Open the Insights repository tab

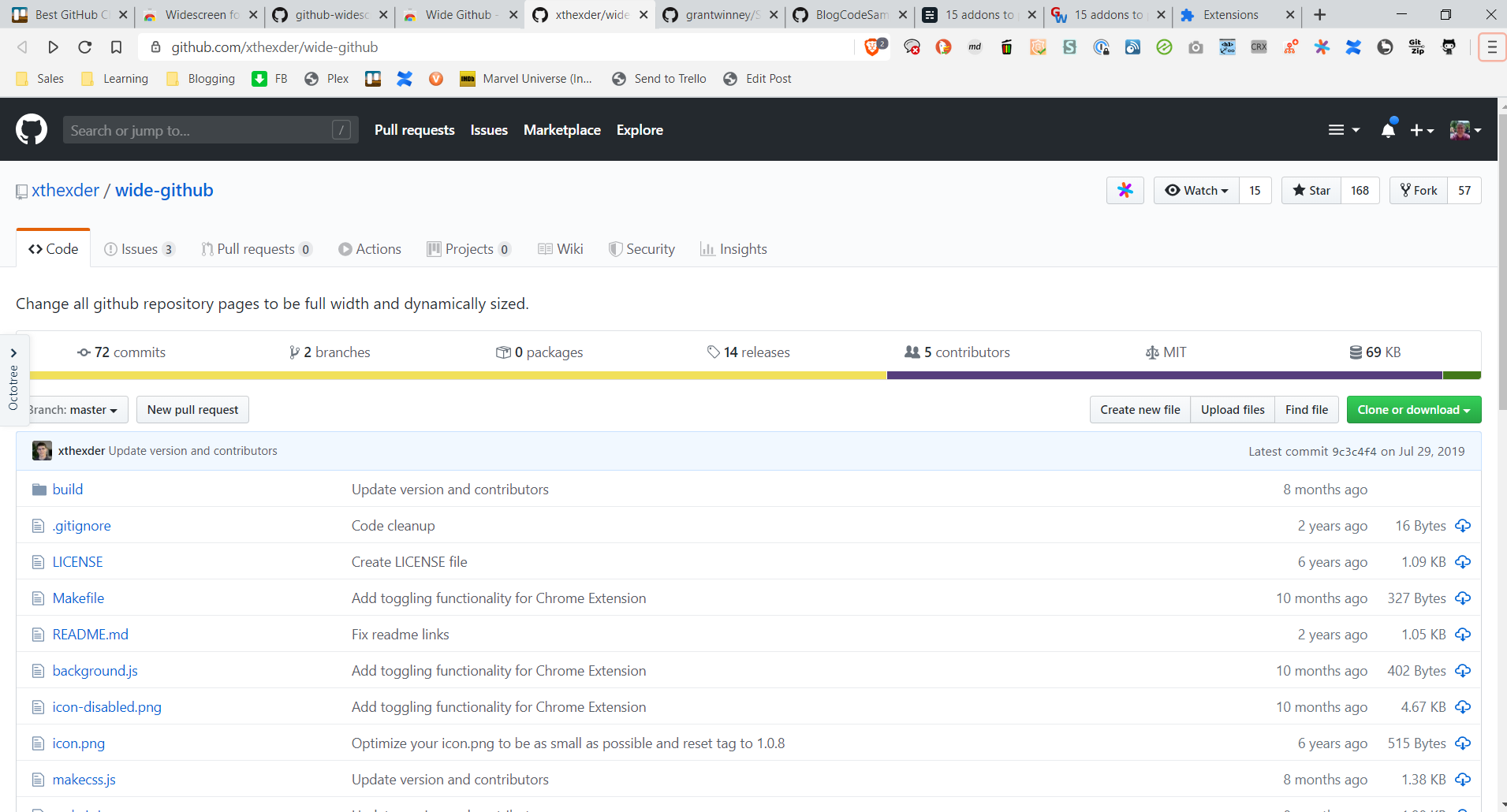733,249
